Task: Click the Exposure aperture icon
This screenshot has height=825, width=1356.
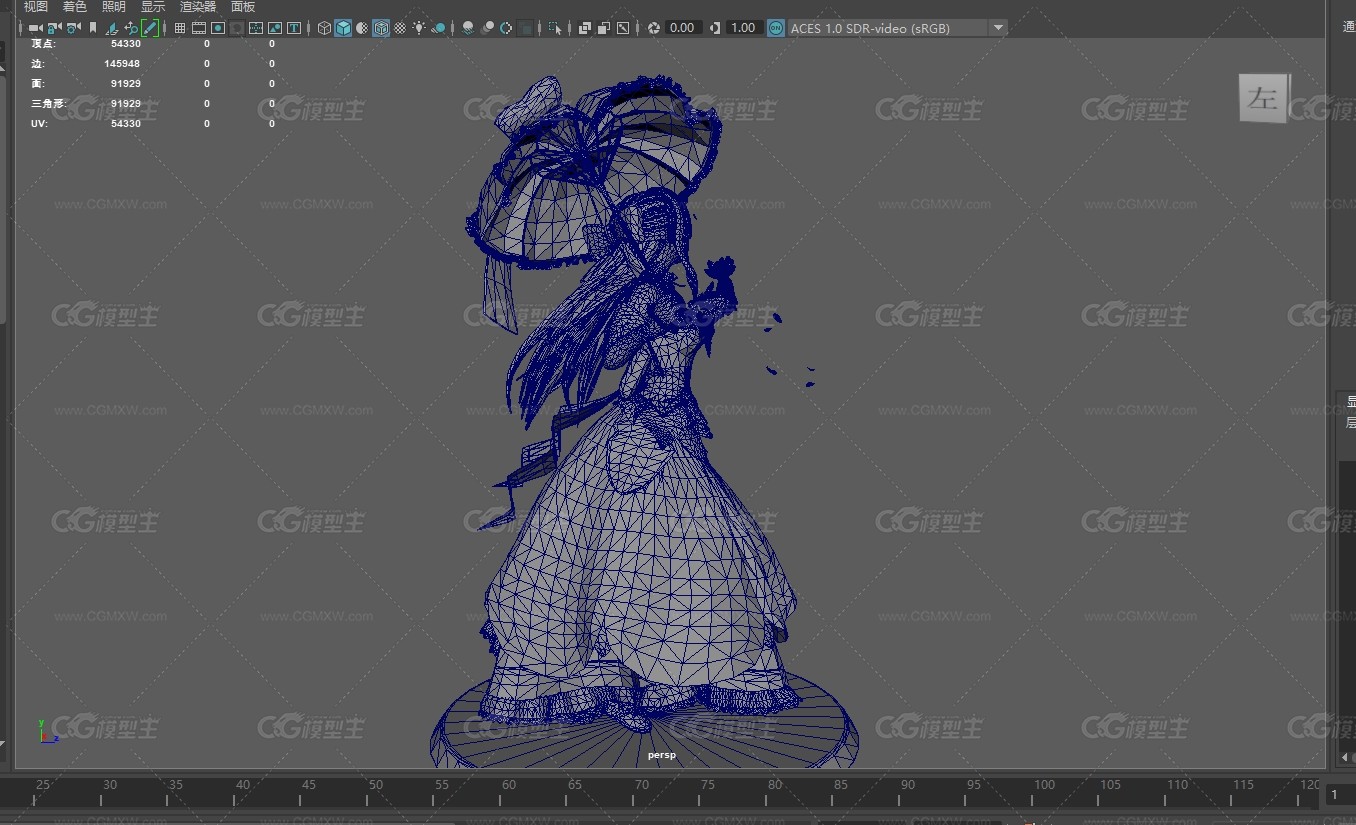Action: (653, 28)
